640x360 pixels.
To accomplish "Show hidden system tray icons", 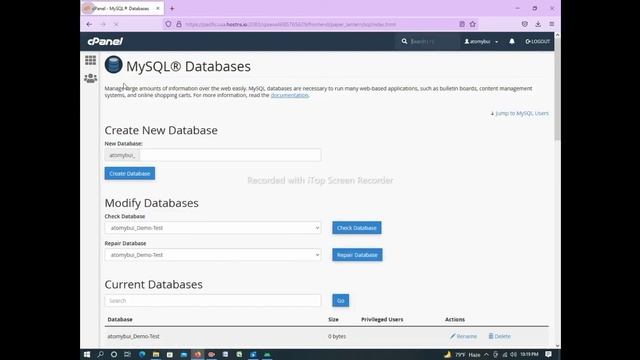I will pos(487,354).
